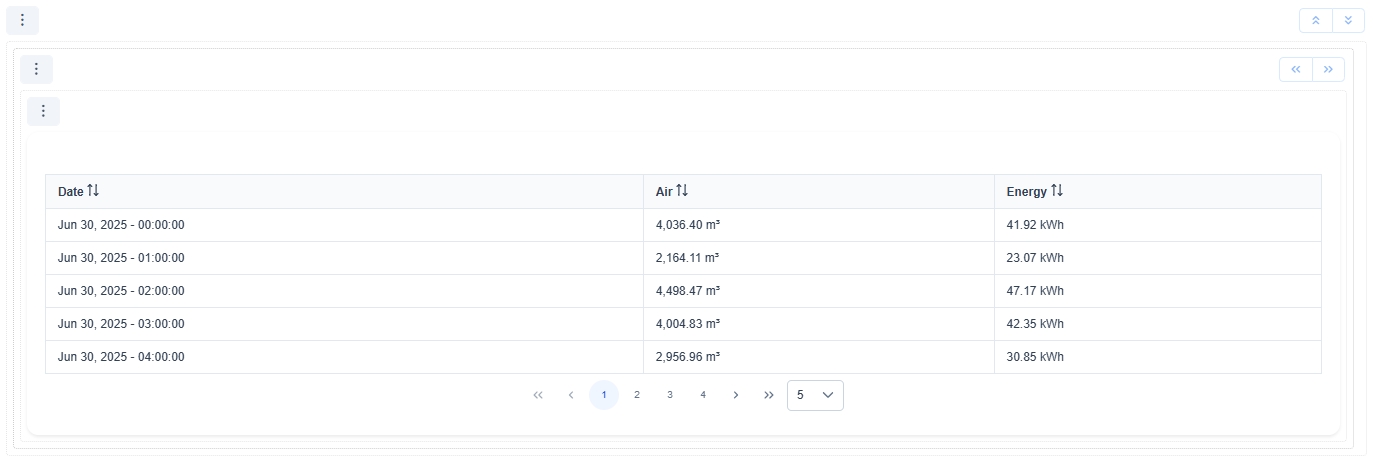Image resolution: width=1373 pixels, height=457 pixels.
Task: Go to page 4 of table
Action: (703, 395)
